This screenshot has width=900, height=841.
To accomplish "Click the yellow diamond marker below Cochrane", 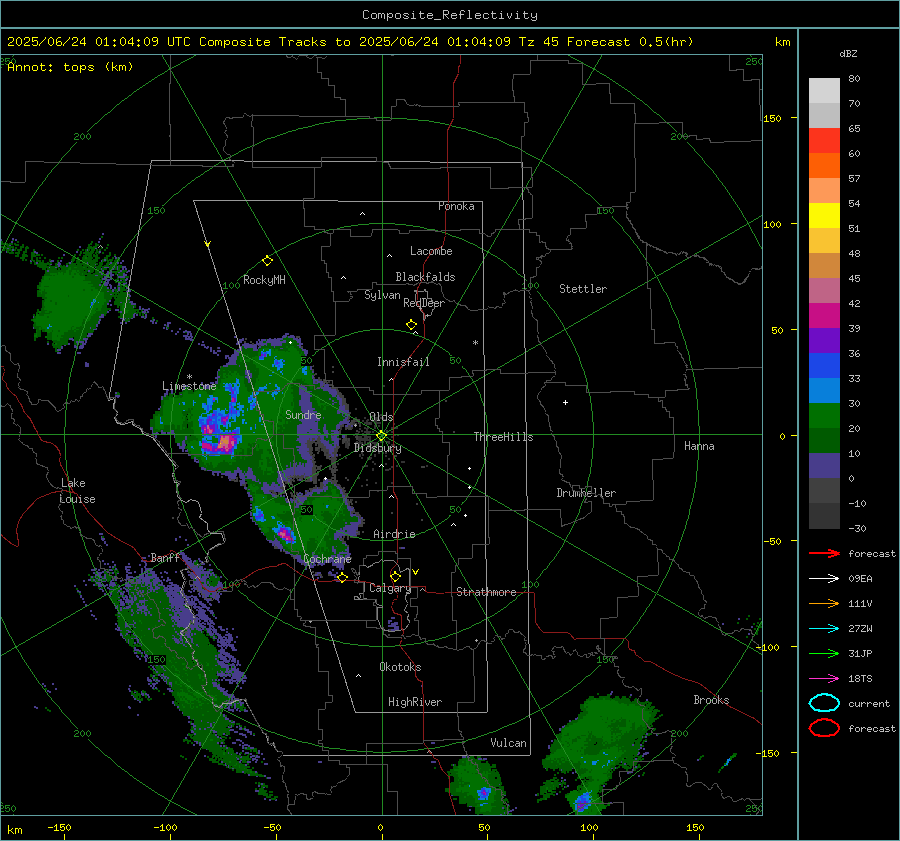I will pyautogui.click(x=342, y=577).
